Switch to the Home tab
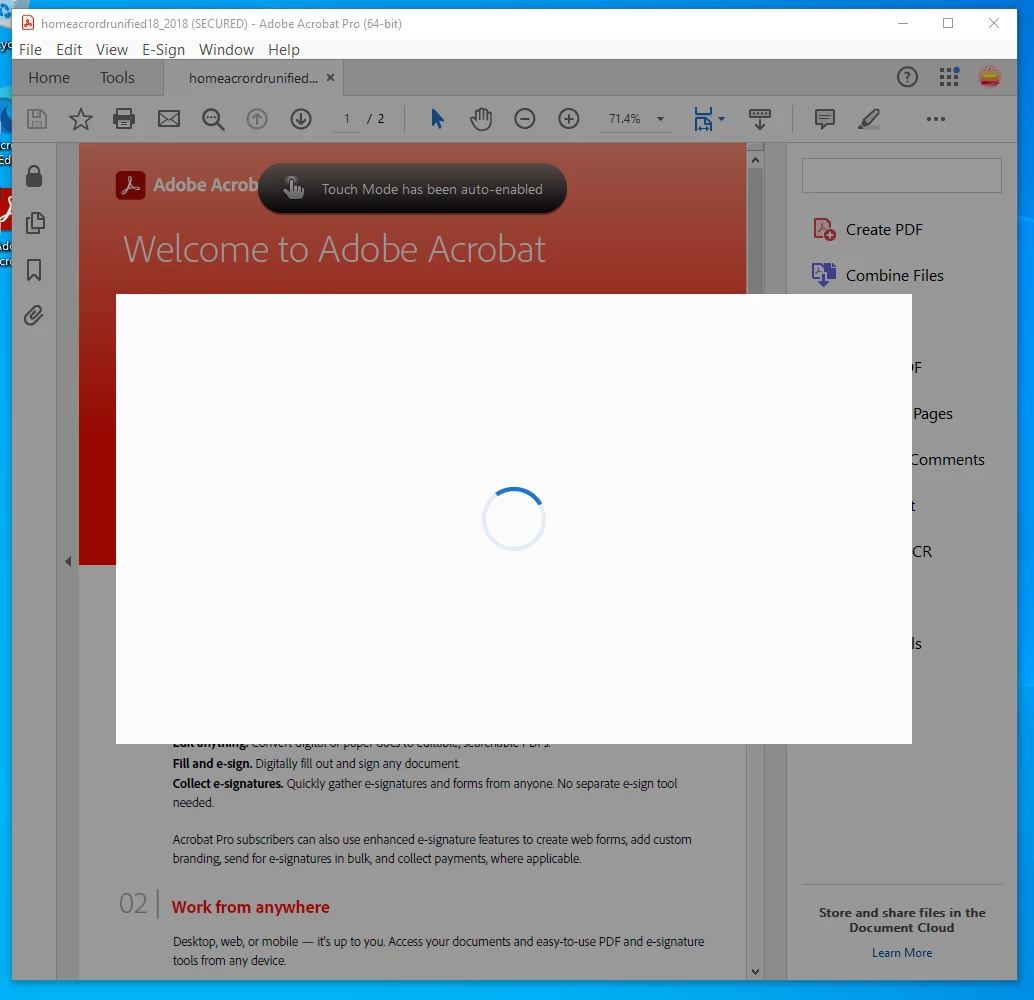1034x1000 pixels. tap(49, 78)
